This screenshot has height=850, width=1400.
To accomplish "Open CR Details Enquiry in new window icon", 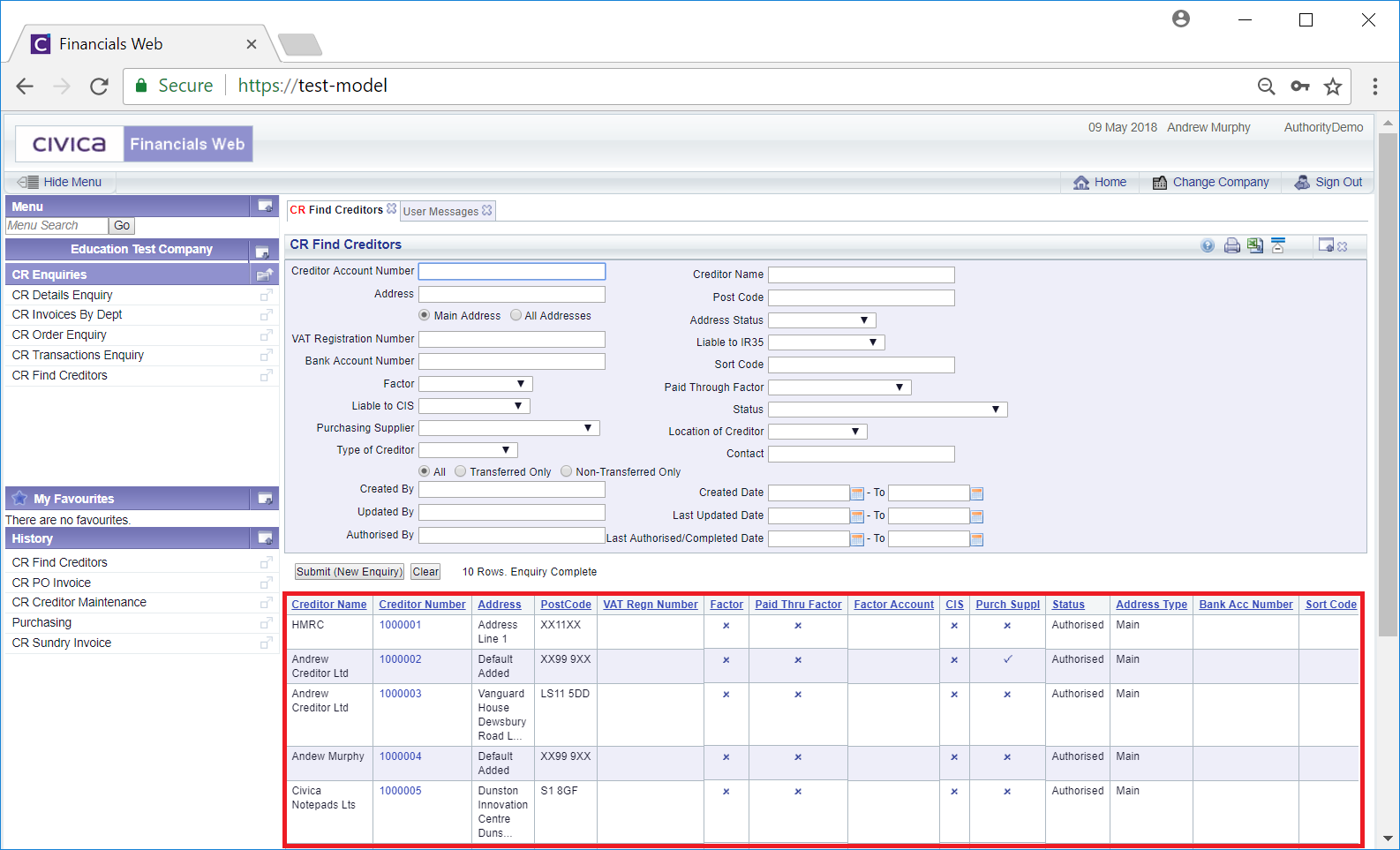I will pos(266,295).
